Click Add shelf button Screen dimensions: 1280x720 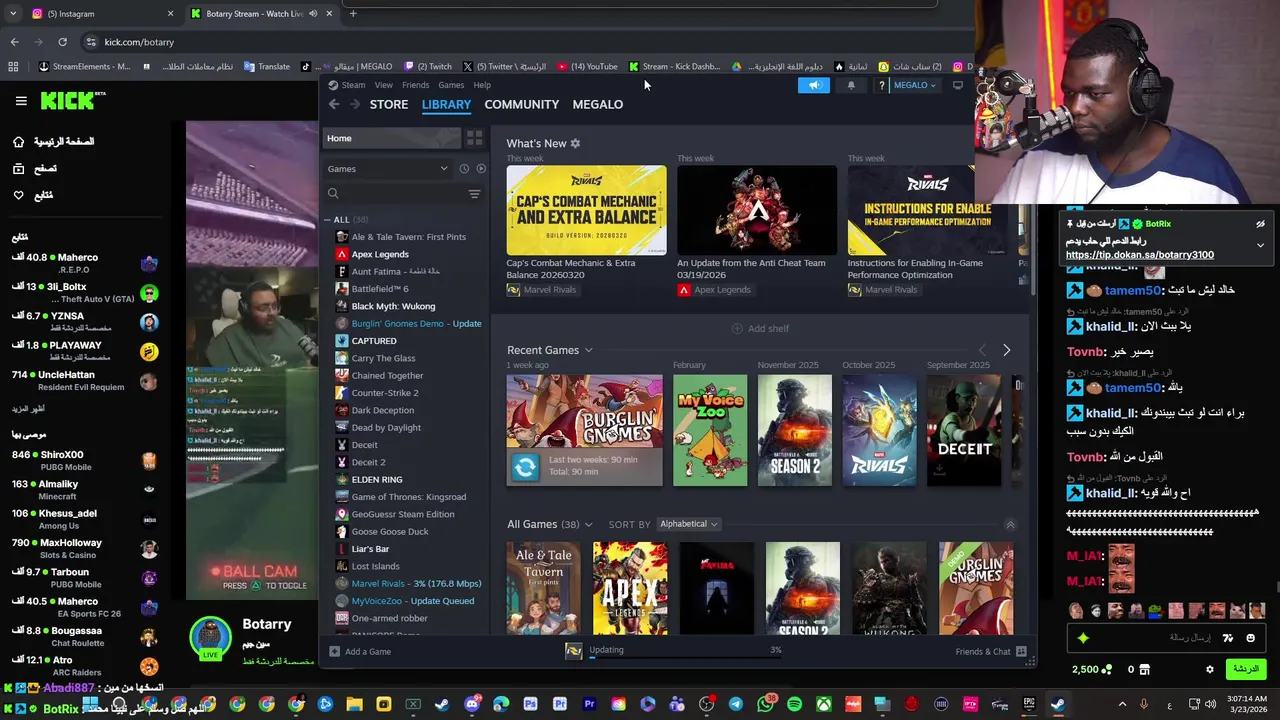click(x=760, y=328)
